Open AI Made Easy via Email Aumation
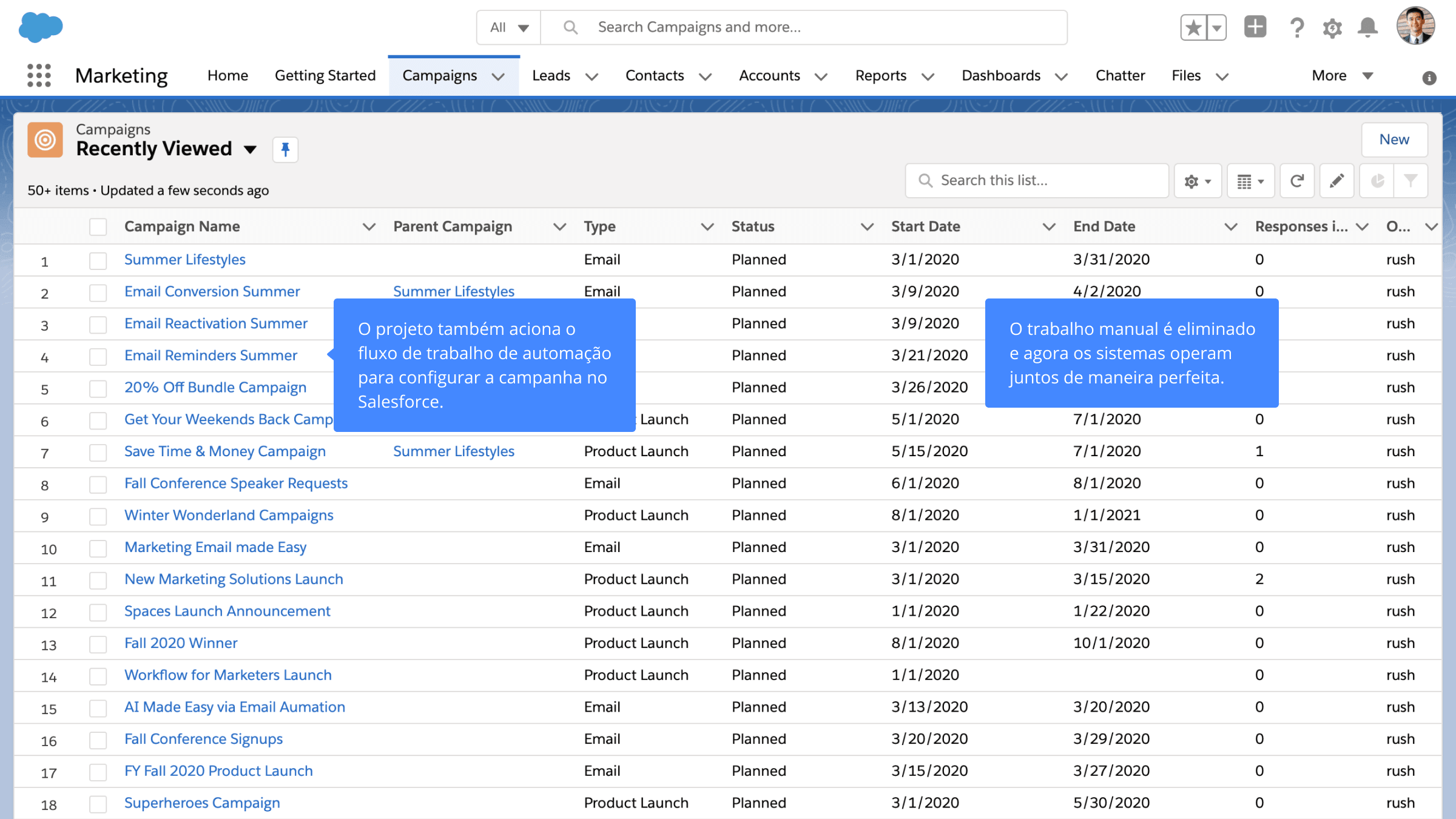 (x=235, y=707)
